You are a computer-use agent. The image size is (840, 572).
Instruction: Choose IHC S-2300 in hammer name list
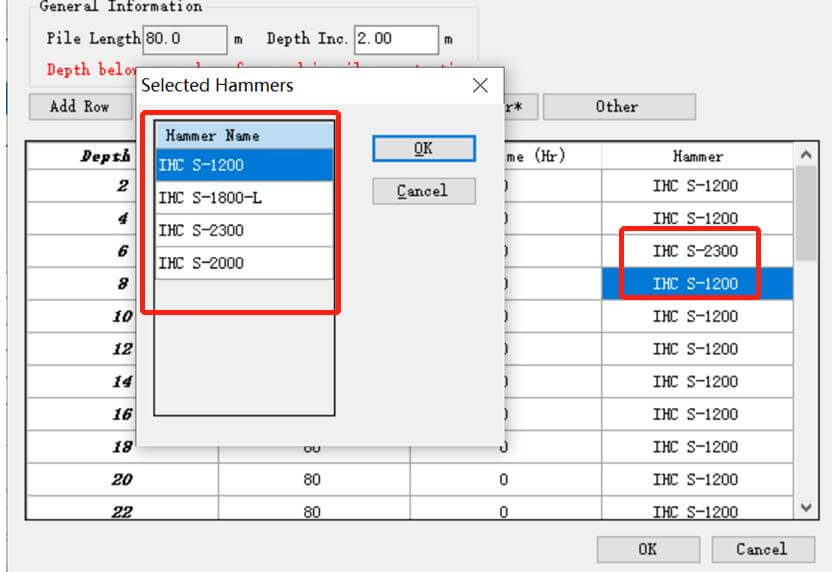244,231
